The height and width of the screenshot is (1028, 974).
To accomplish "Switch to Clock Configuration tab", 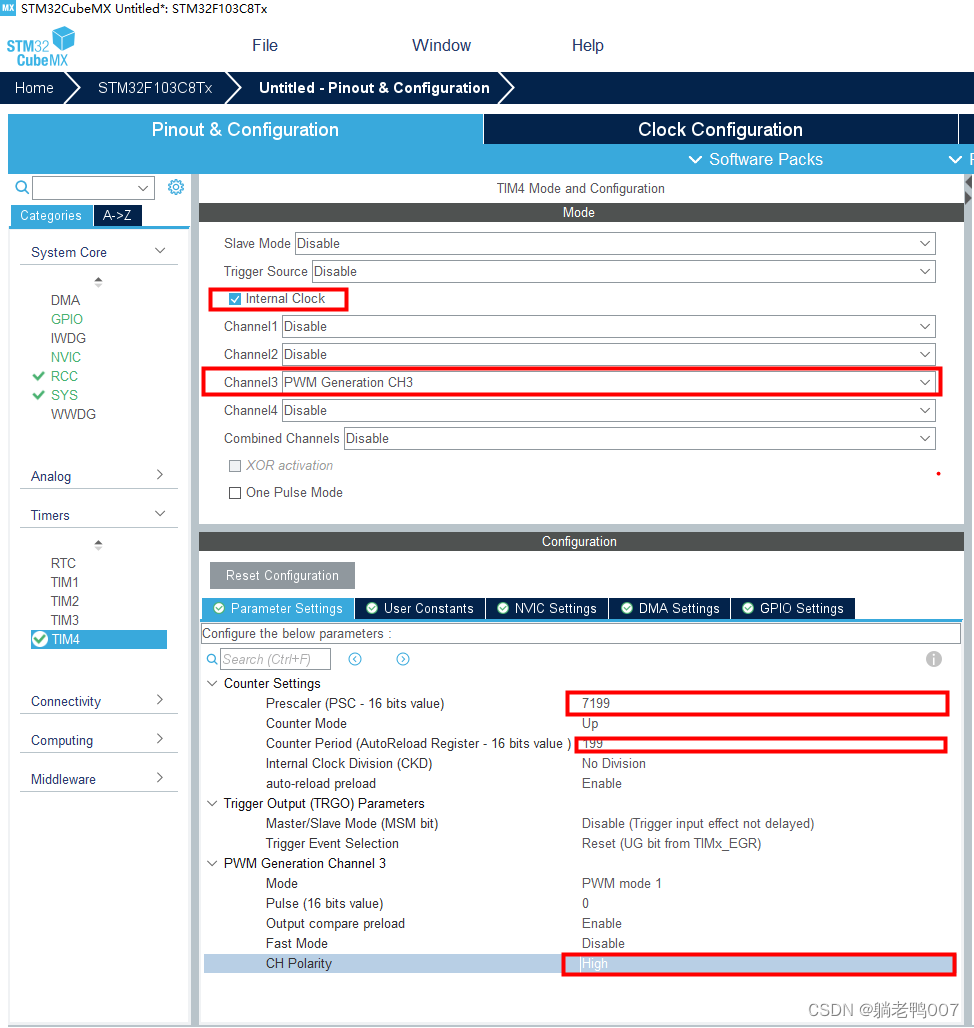I will pos(720,129).
